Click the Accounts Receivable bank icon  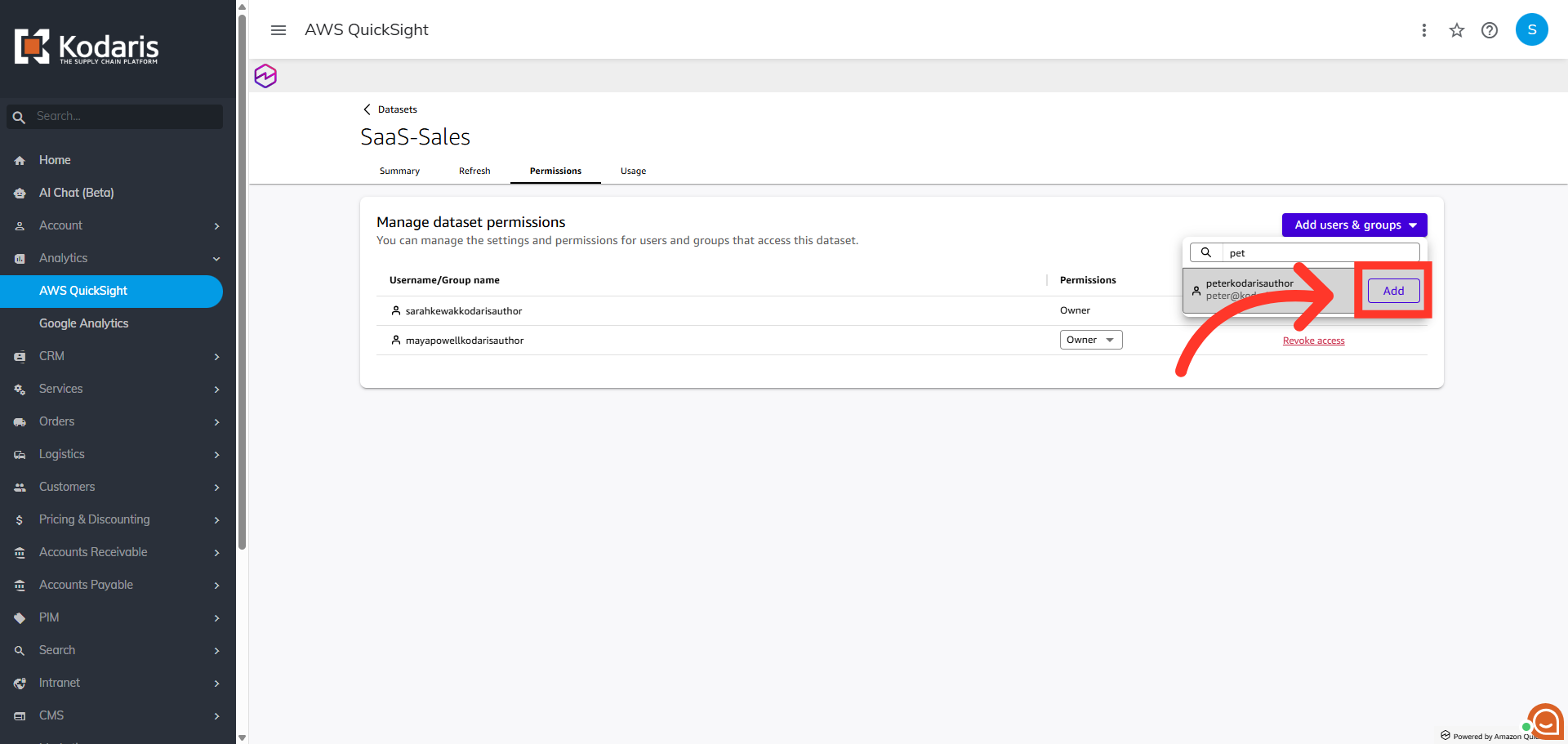(x=20, y=553)
